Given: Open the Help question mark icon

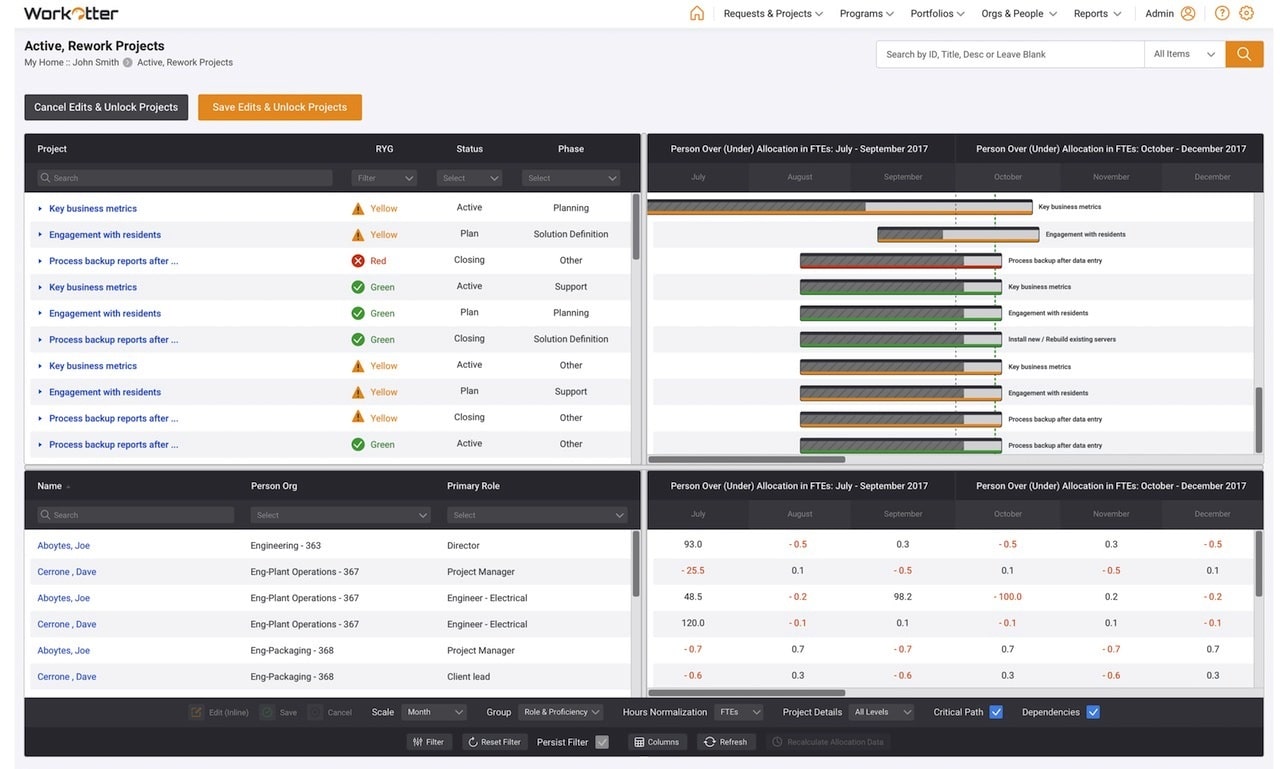Looking at the screenshot, I should (x=1222, y=14).
